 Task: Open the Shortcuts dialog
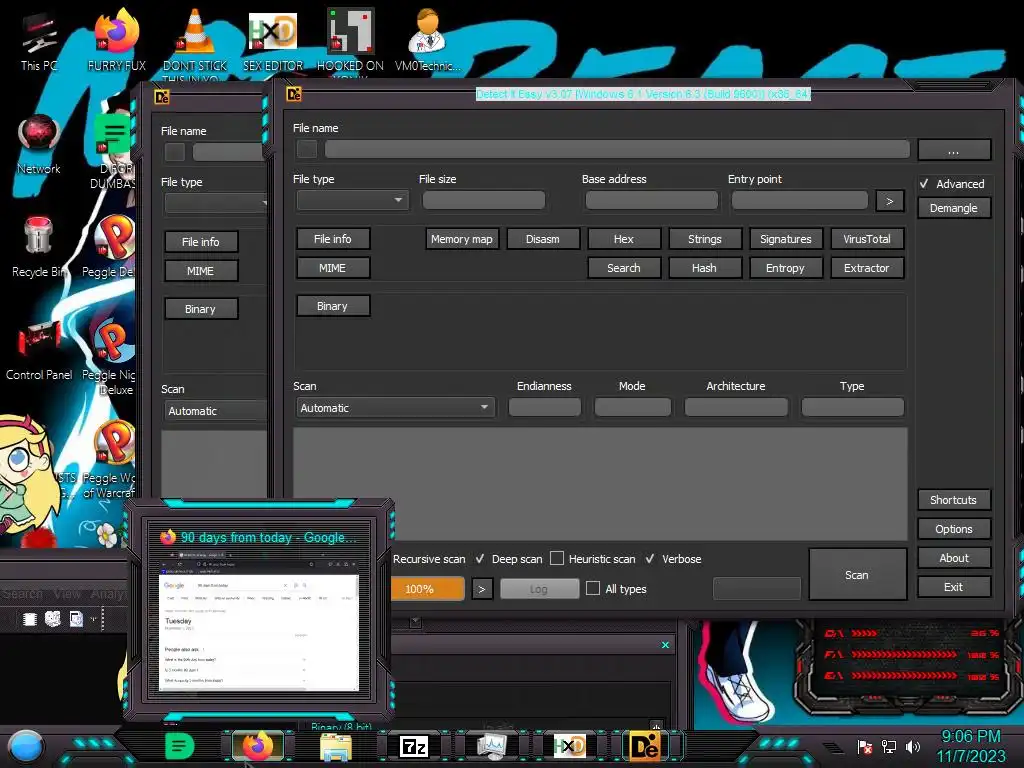[954, 500]
